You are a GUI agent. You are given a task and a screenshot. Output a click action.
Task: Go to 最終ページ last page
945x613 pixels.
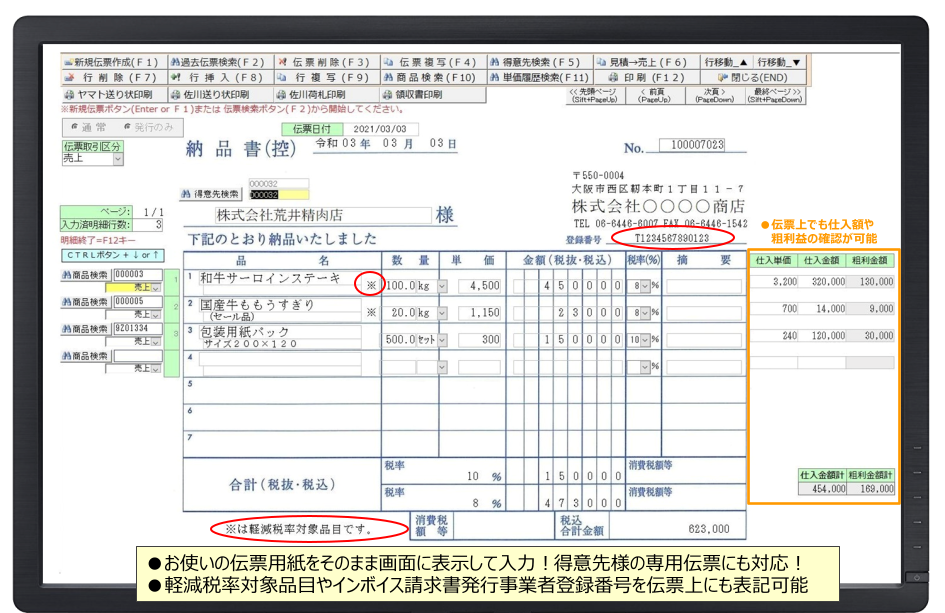point(776,96)
